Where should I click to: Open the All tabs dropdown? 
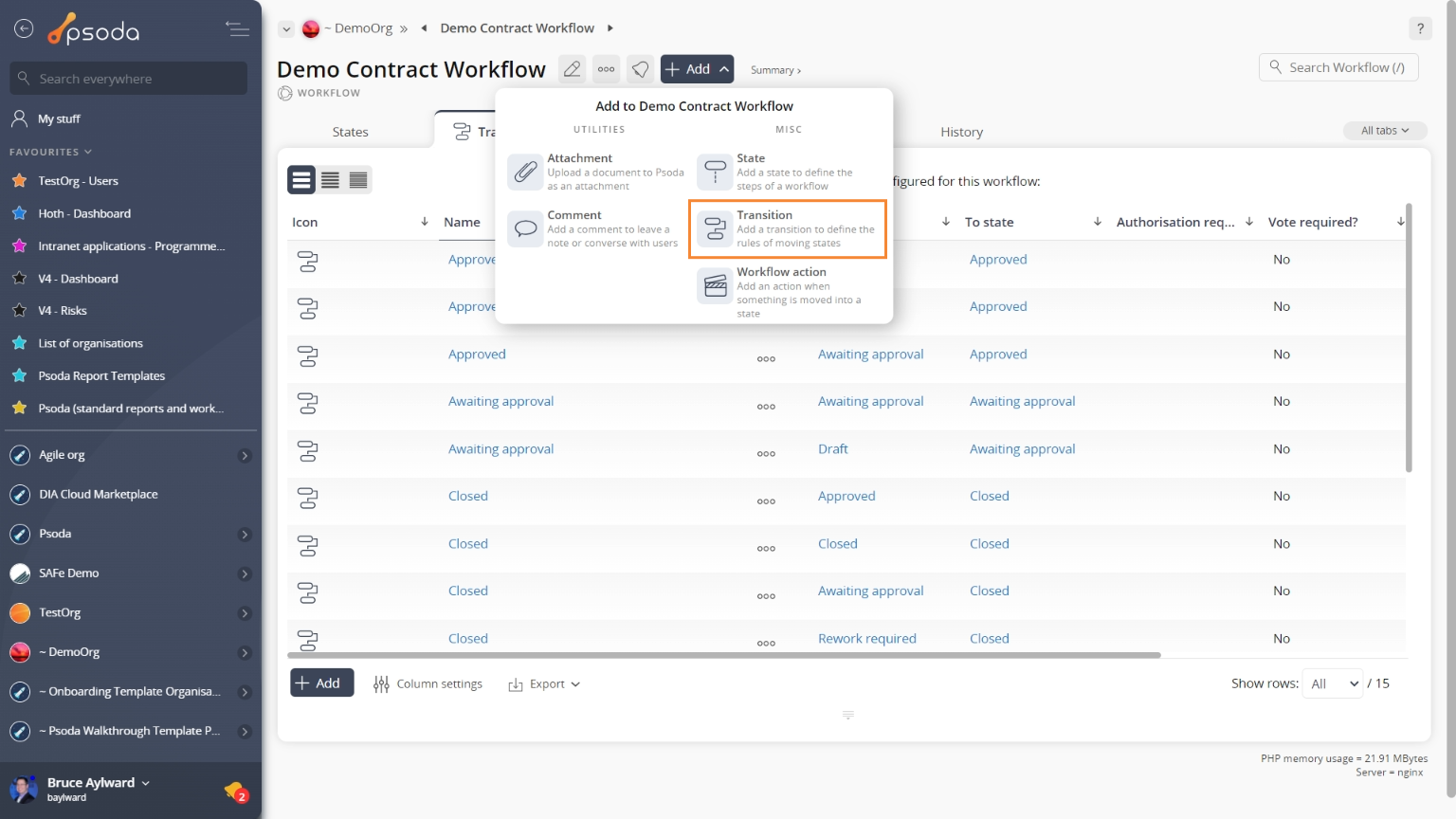pos(1385,131)
